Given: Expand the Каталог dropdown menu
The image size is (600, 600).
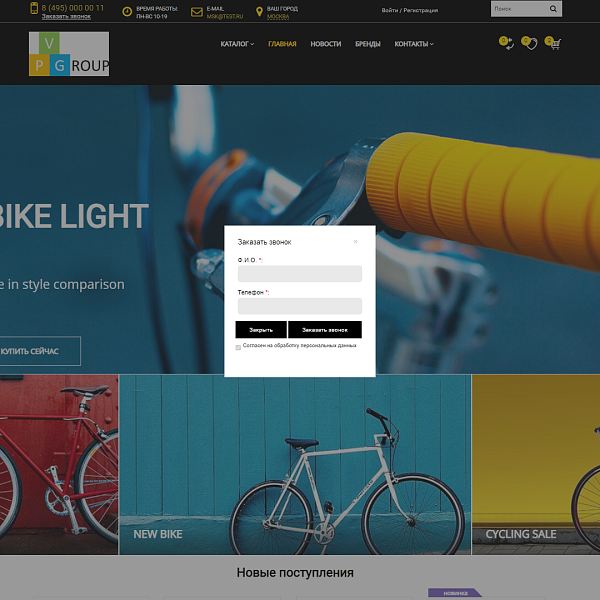Looking at the screenshot, I should 237,44.
